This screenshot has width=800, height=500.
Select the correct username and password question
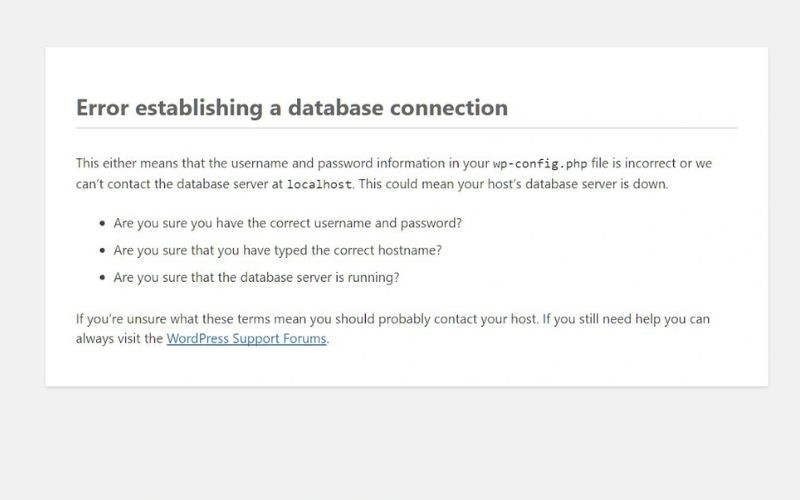tap(287, 223)
